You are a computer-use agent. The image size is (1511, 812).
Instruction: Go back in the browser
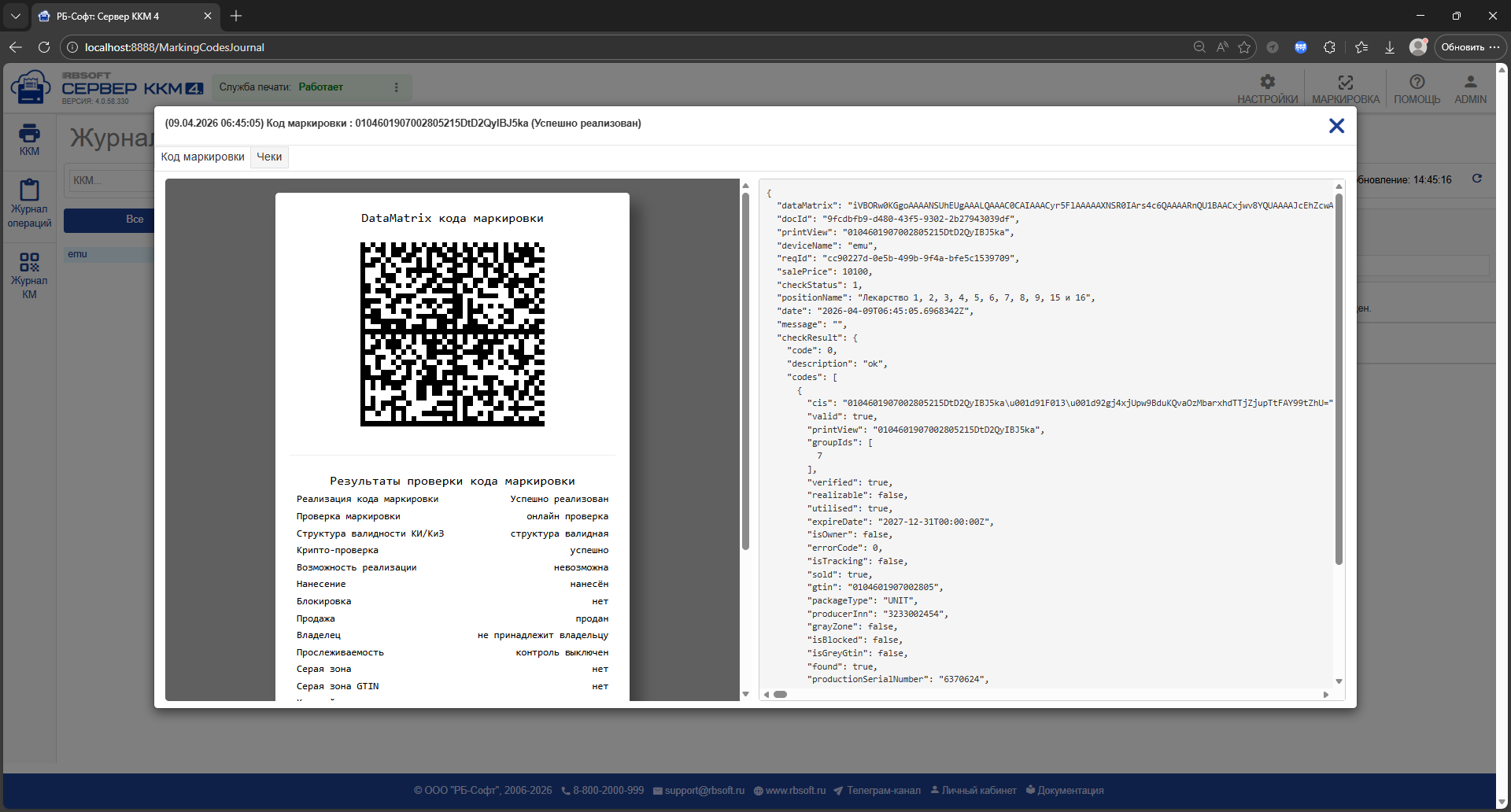tap(16, 47)
